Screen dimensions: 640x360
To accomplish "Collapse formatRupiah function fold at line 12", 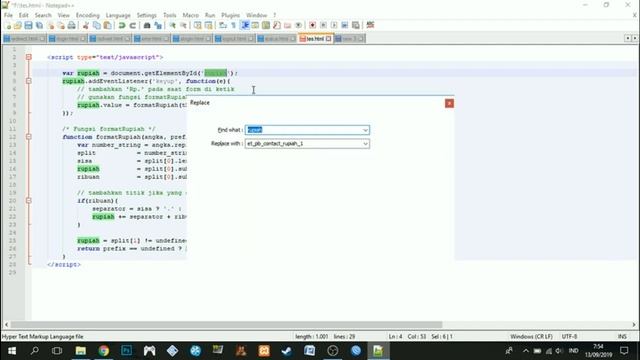I will coord(29,137).
